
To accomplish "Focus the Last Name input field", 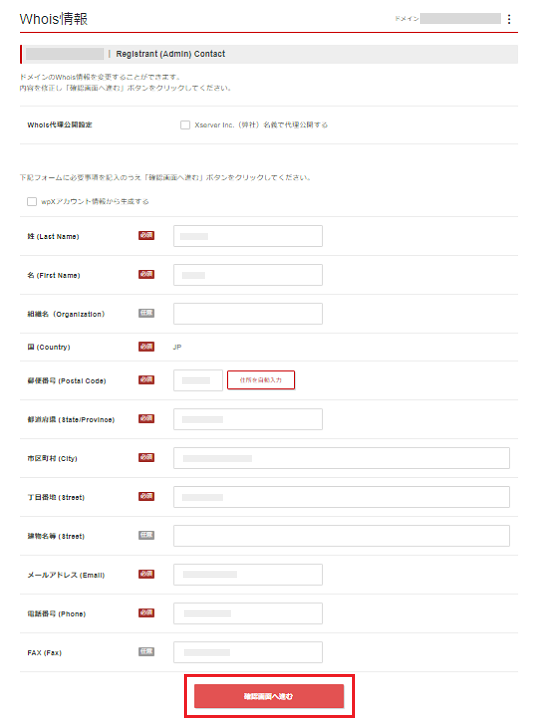I will (248, 236).
